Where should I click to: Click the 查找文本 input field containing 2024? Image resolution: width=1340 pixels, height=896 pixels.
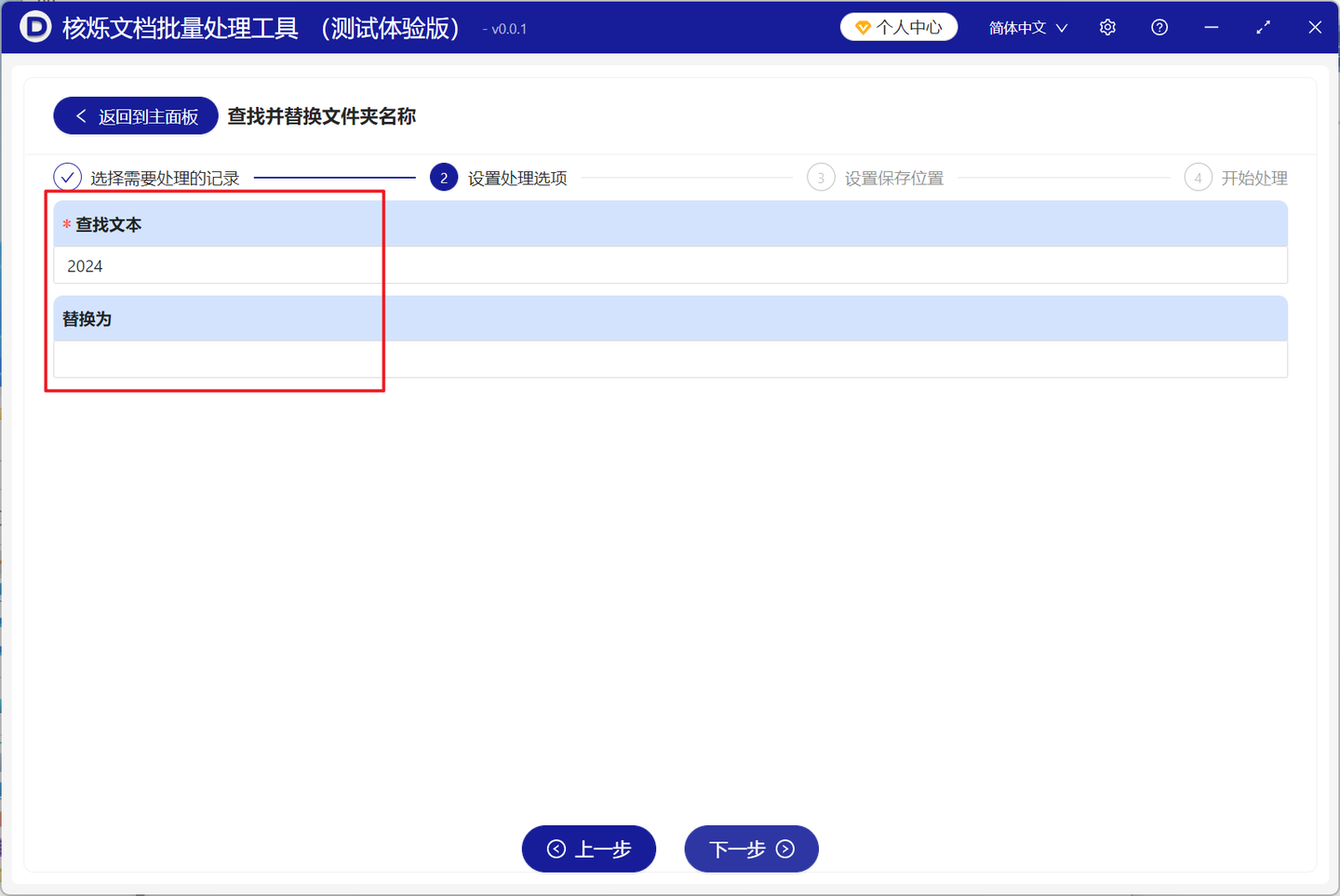(670, 265)
